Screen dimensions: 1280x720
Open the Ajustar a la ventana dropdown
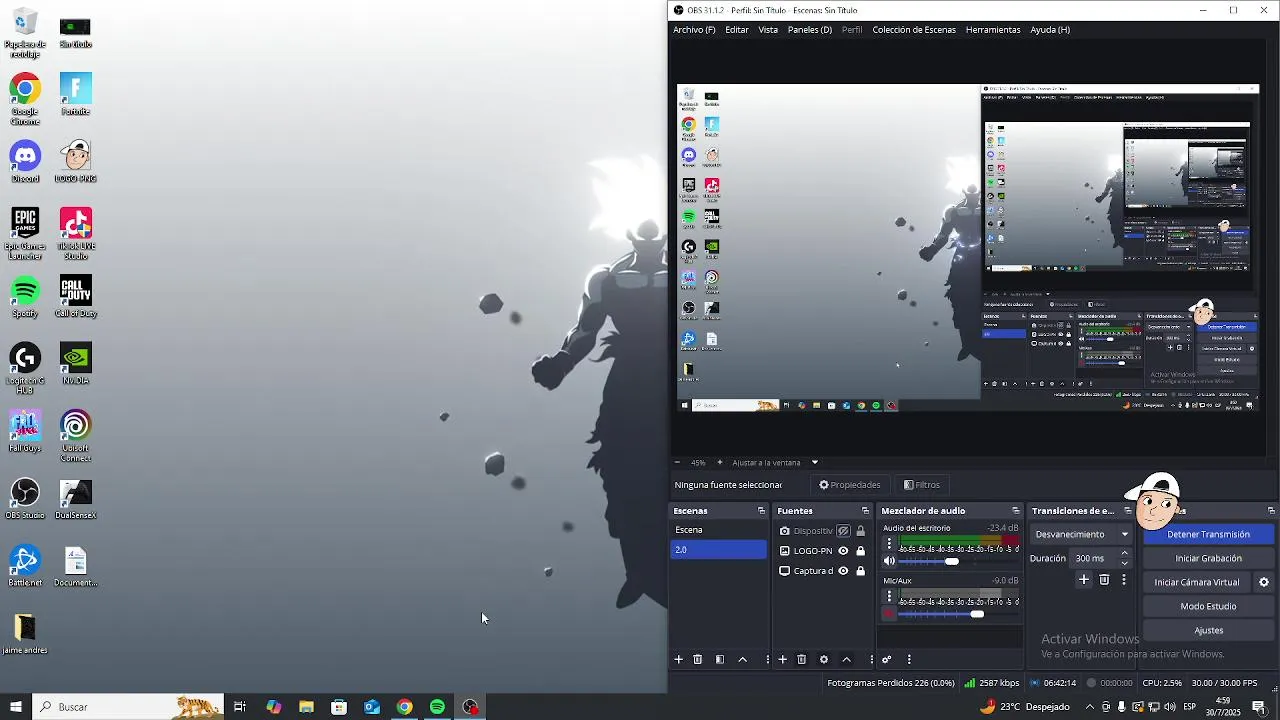[x=773, y=463]
